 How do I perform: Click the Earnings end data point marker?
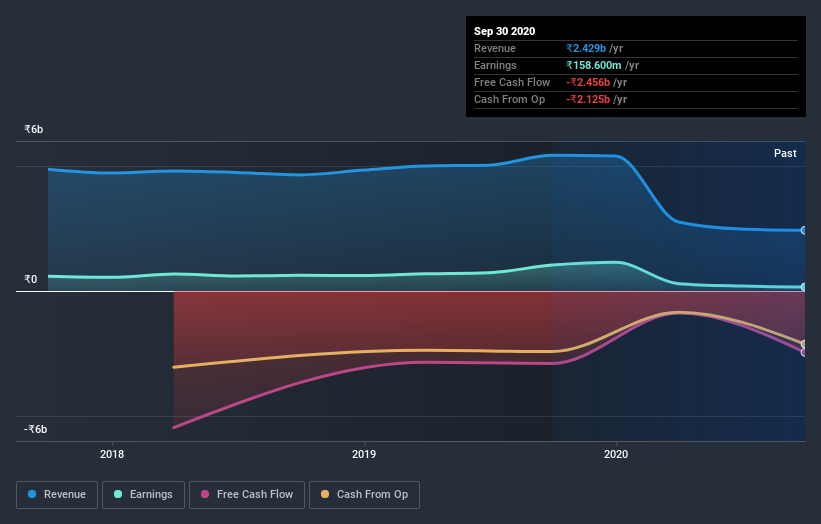804,287
